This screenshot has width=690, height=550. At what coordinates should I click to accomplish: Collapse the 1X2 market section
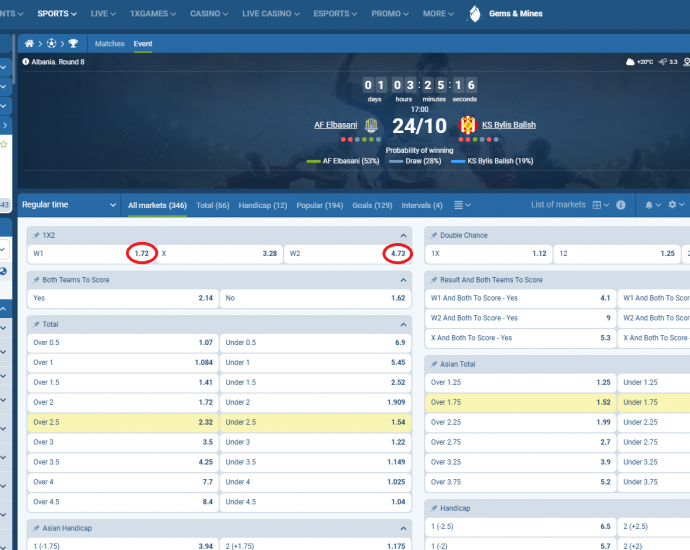pos(403,236)
